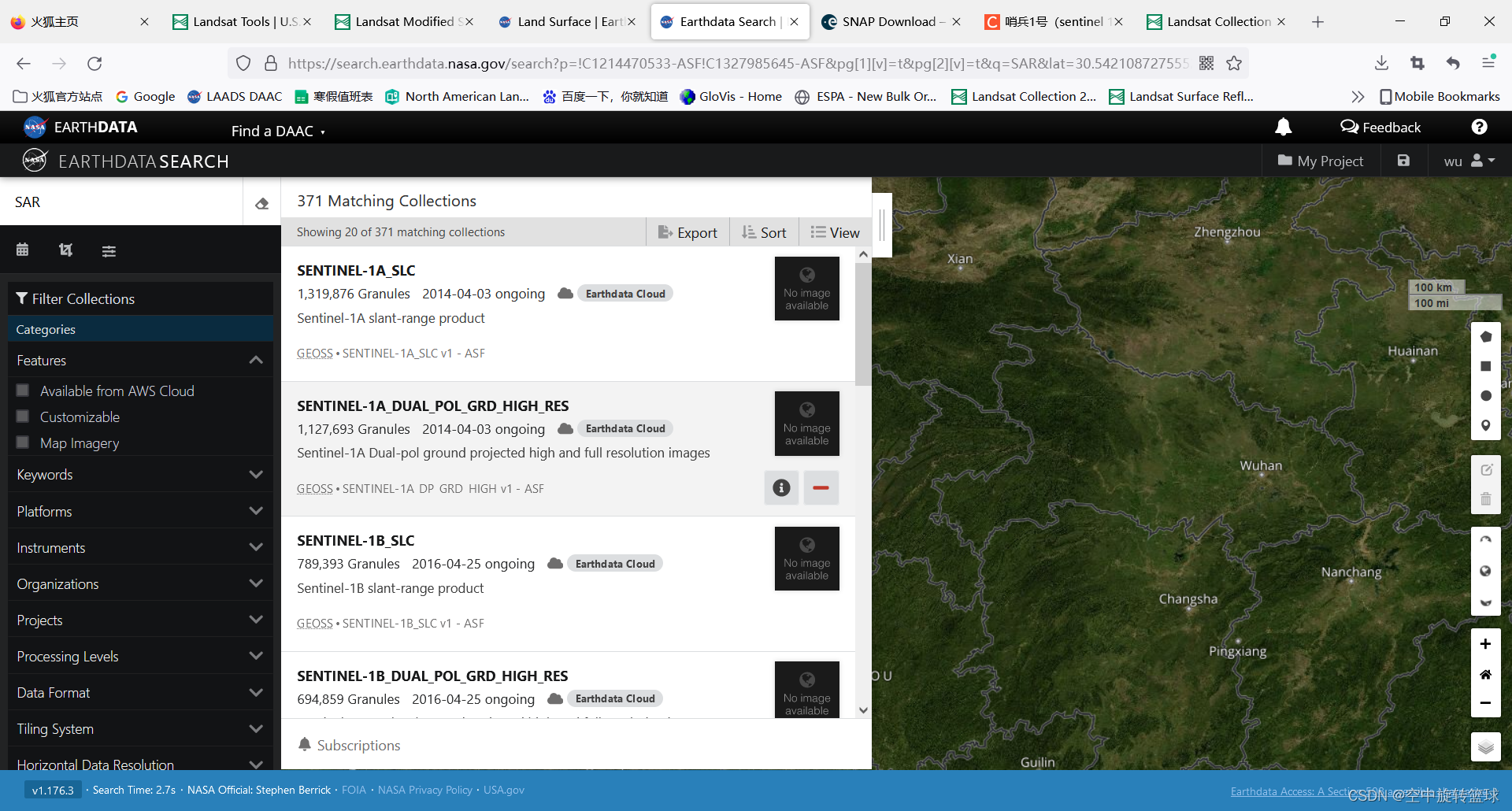Viewport: 1512px width, 811px height.
Task: Open Feedback link in header
Action: (x=1380, y=127)
